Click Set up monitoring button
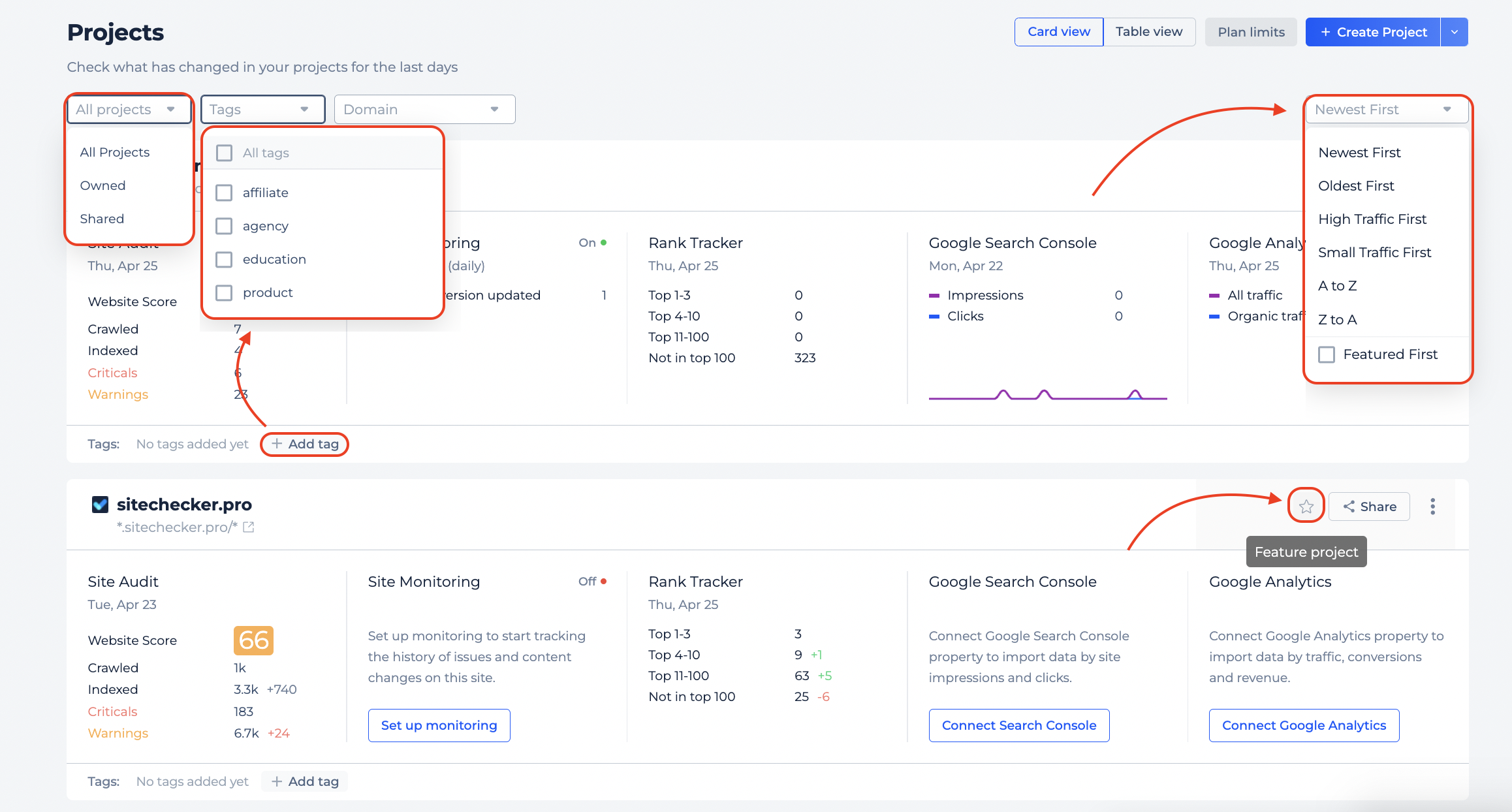The image size is (1512, 812). pyautogui.click(x=439, y=725)
